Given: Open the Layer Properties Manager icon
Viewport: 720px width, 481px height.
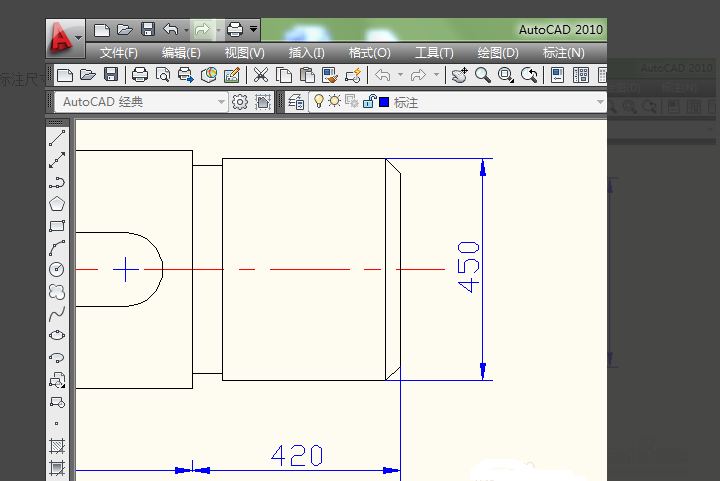Looking at the screenshot, I should [296, 102].
